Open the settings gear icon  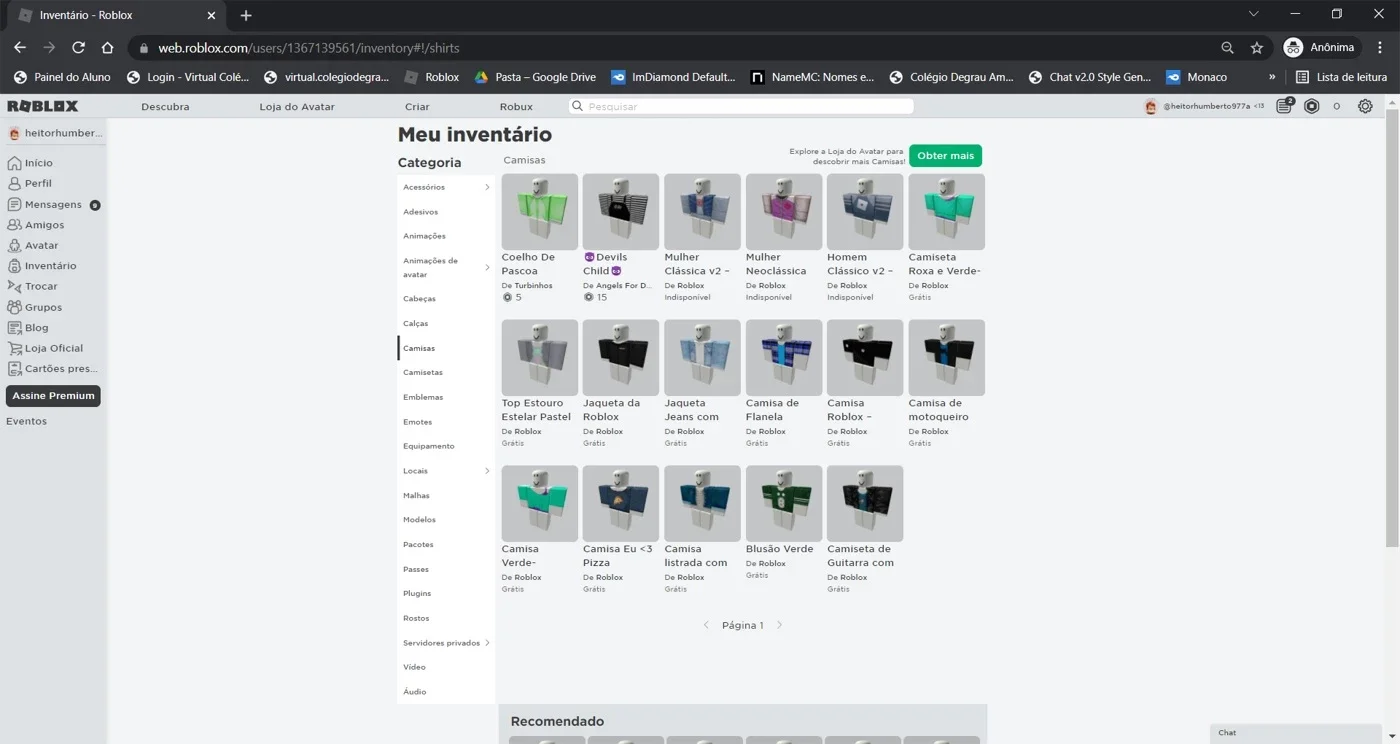click(1365, 106)
